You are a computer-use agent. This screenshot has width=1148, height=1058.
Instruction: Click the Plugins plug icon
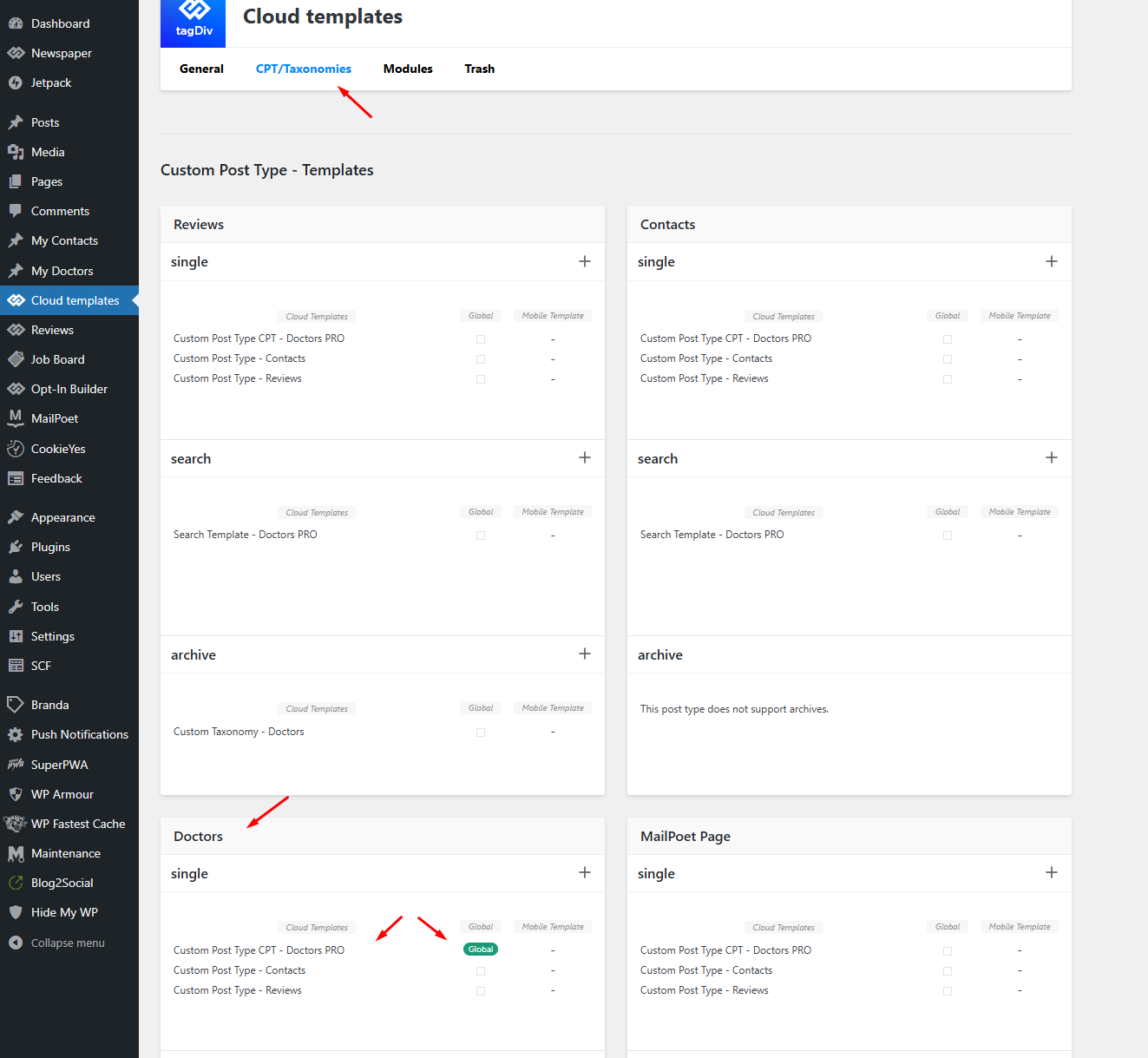click(16, 547)
